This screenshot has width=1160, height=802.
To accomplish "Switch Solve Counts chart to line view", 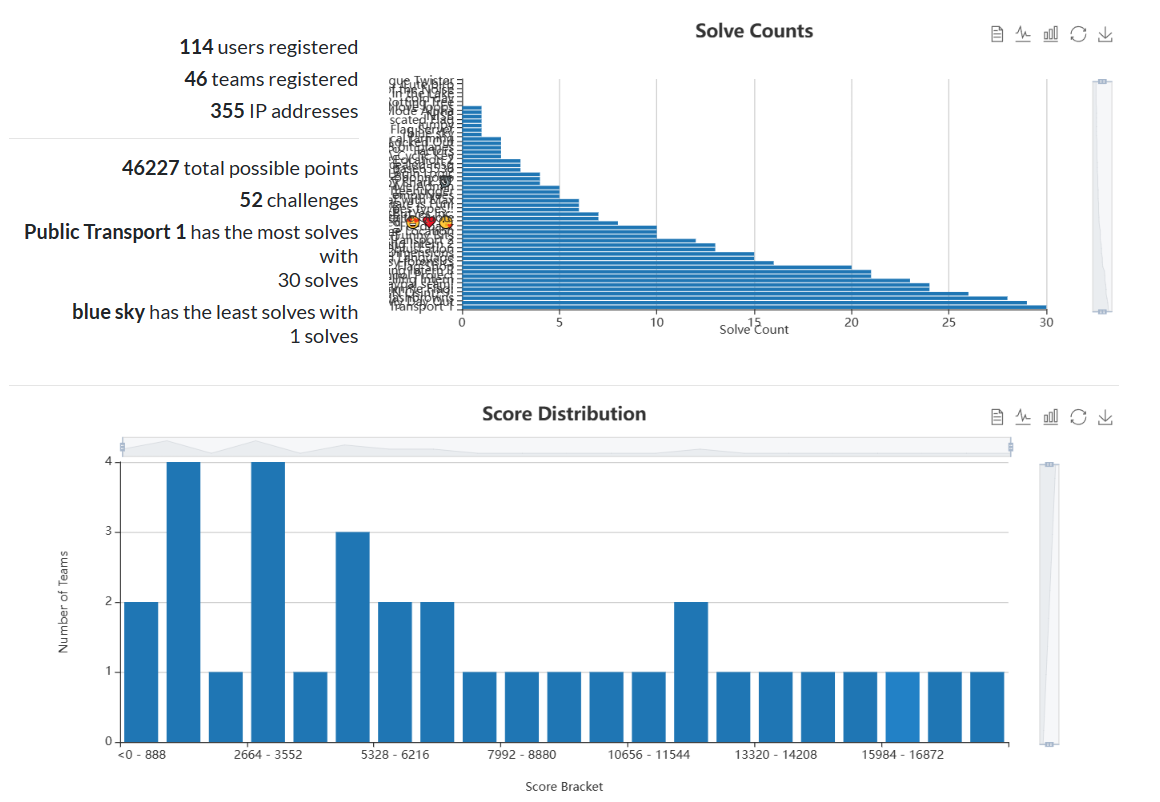I will pyautogui.click(x=1023, y=34).
